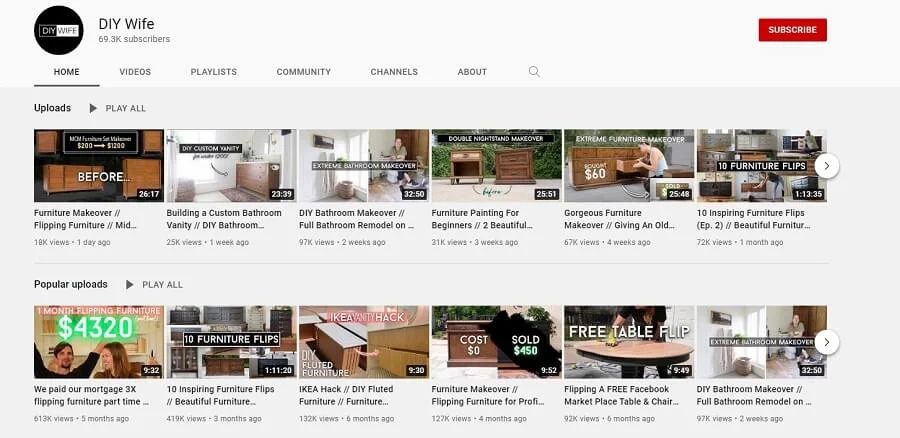Open the Uploads section heading link
Image resolution: width=900 pixels, height=438 pixels.
pos(52,108)
